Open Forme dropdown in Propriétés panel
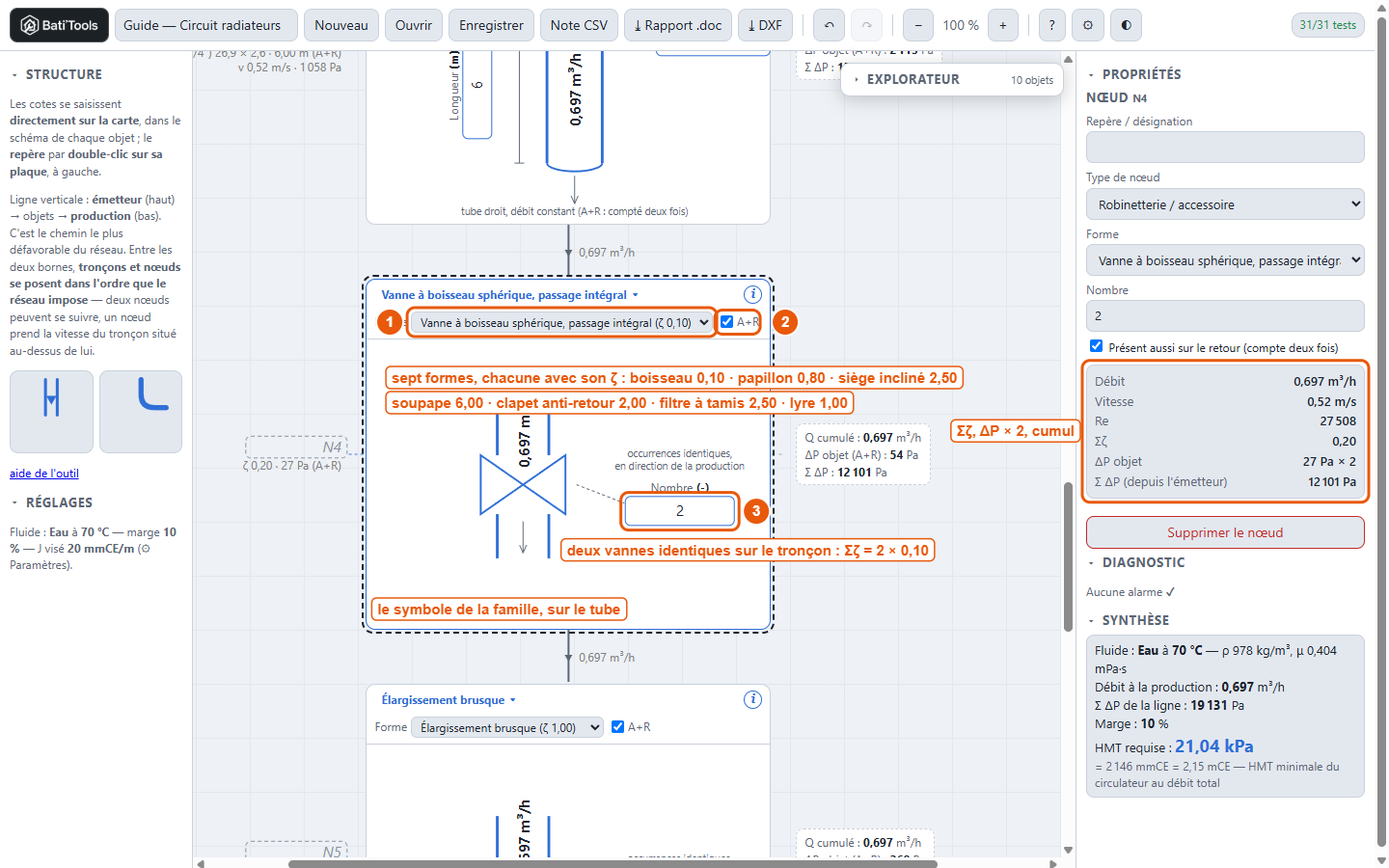Image resolution: width=1389 pixels, height=868 pixels. coord(1225,260)
